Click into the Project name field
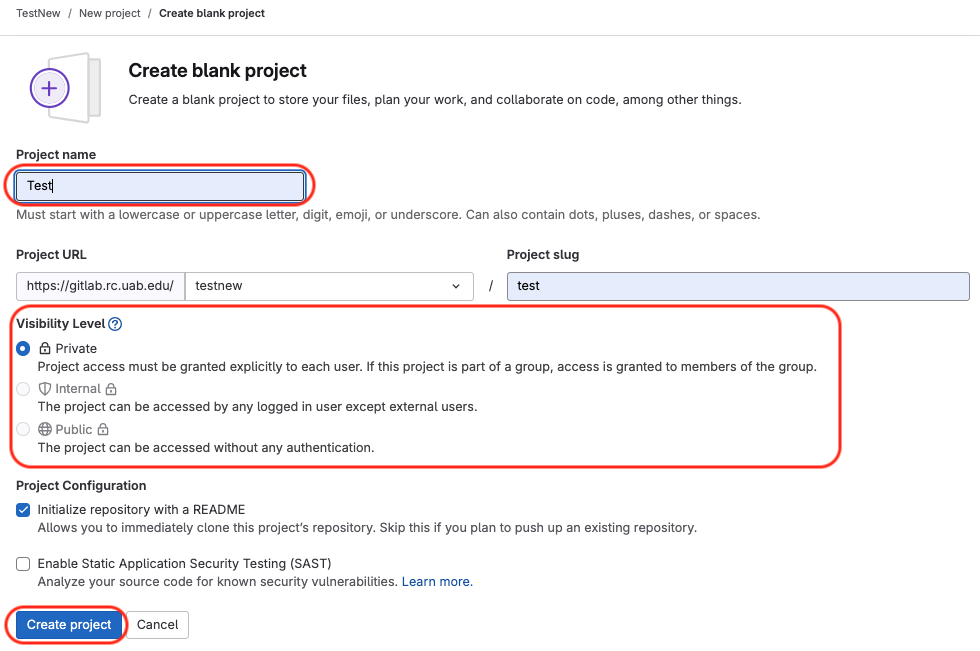Viewport: 980px width, 651px height. coord(160,186)
